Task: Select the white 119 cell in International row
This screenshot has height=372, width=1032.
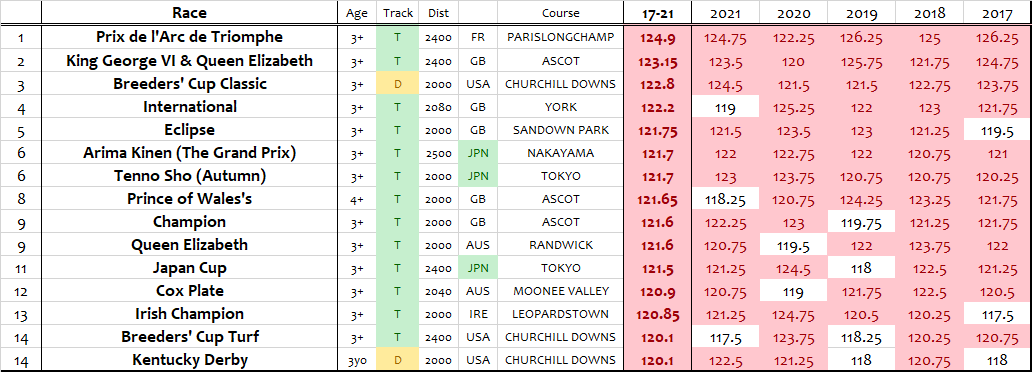Action: [725, 107]
